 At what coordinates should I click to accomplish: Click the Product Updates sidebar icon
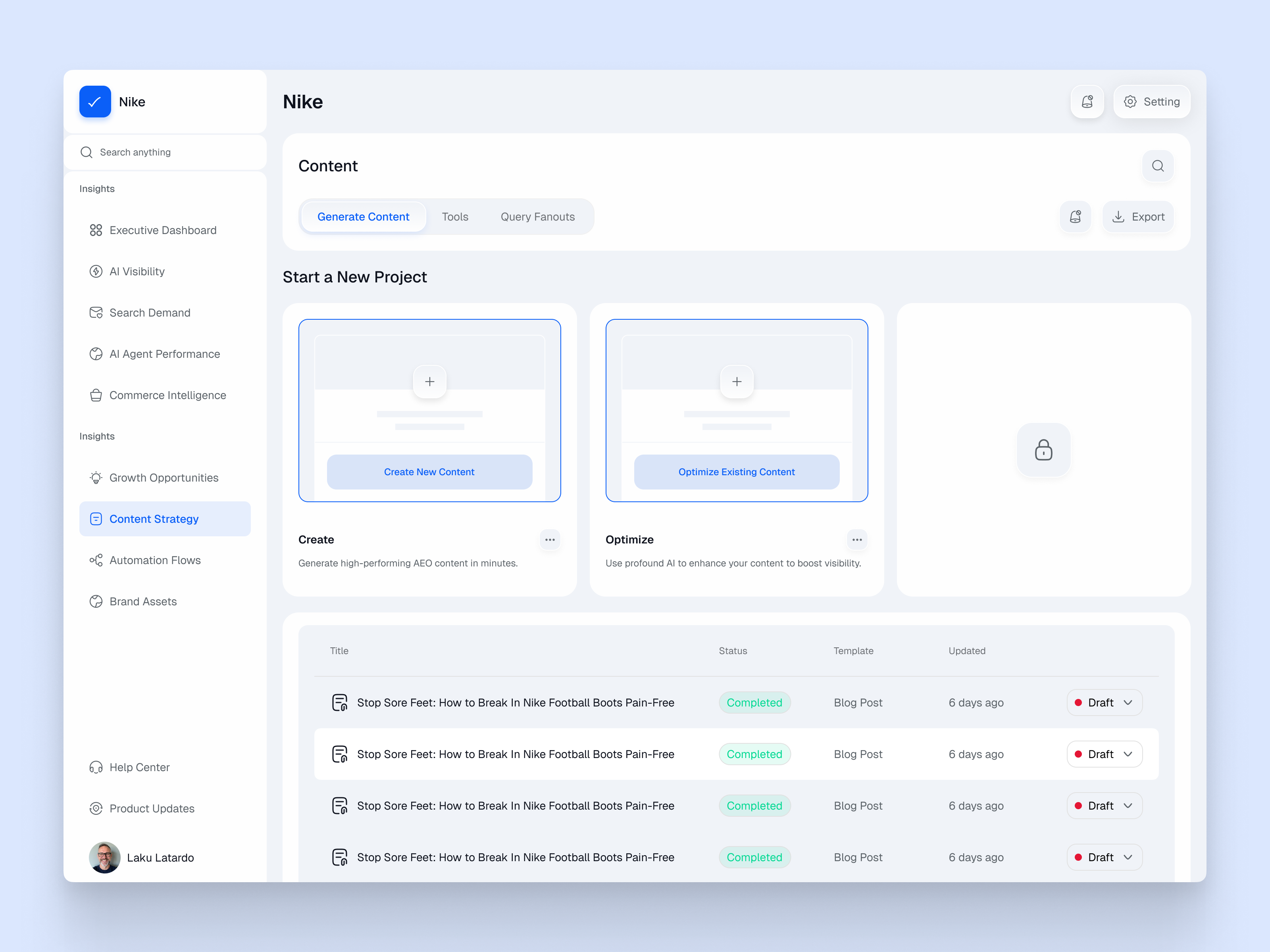coord(96,808)
